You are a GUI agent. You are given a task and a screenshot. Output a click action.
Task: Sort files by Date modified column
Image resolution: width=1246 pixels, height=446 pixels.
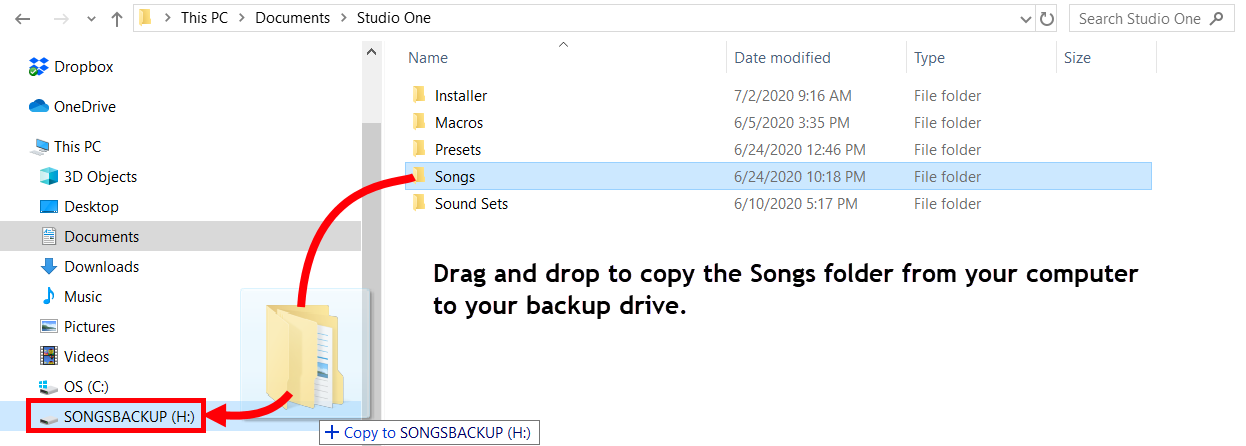click(x=782, y=58)
